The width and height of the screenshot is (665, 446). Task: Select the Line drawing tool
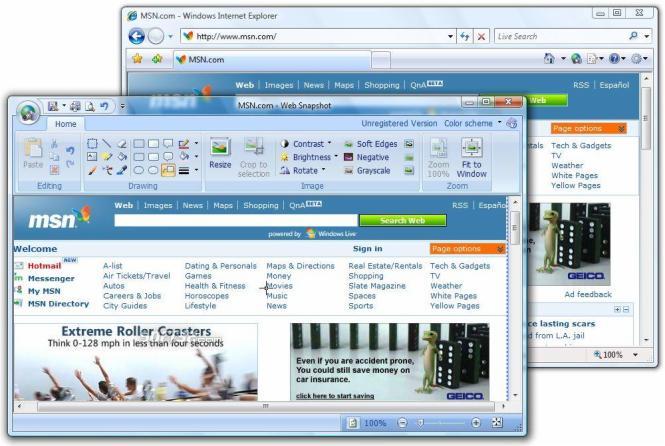(x=107, y=143)
